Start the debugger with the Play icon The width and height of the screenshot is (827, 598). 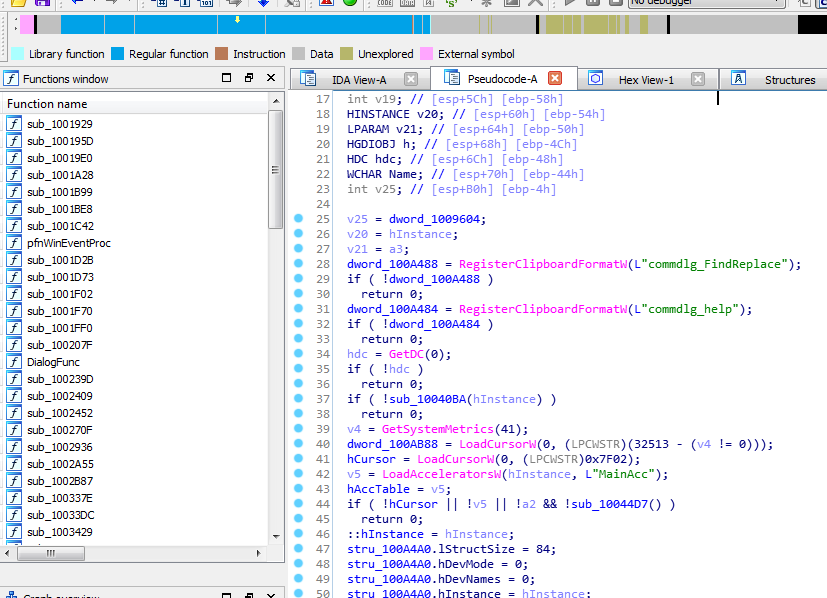568,4
